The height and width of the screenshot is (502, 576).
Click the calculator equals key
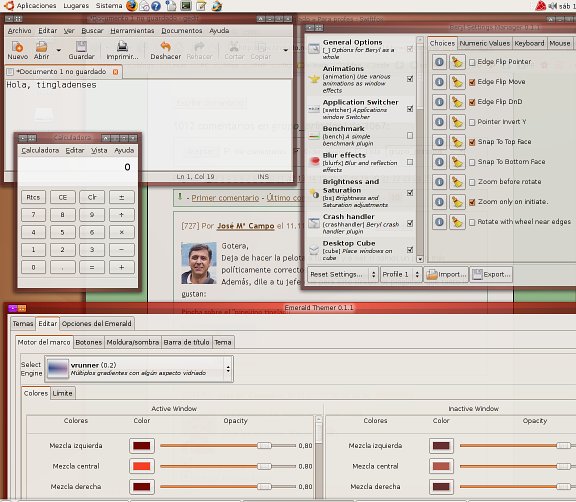tap(92, 267)
